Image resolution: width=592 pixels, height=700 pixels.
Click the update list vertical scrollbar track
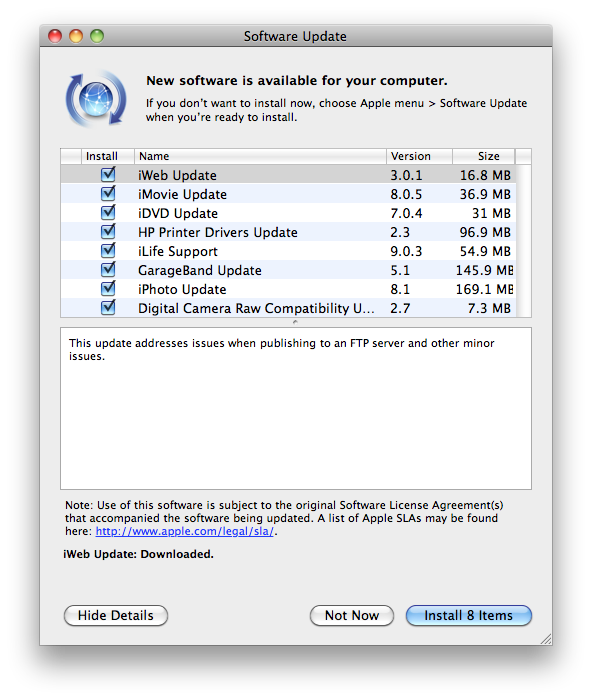pos(524,241)
